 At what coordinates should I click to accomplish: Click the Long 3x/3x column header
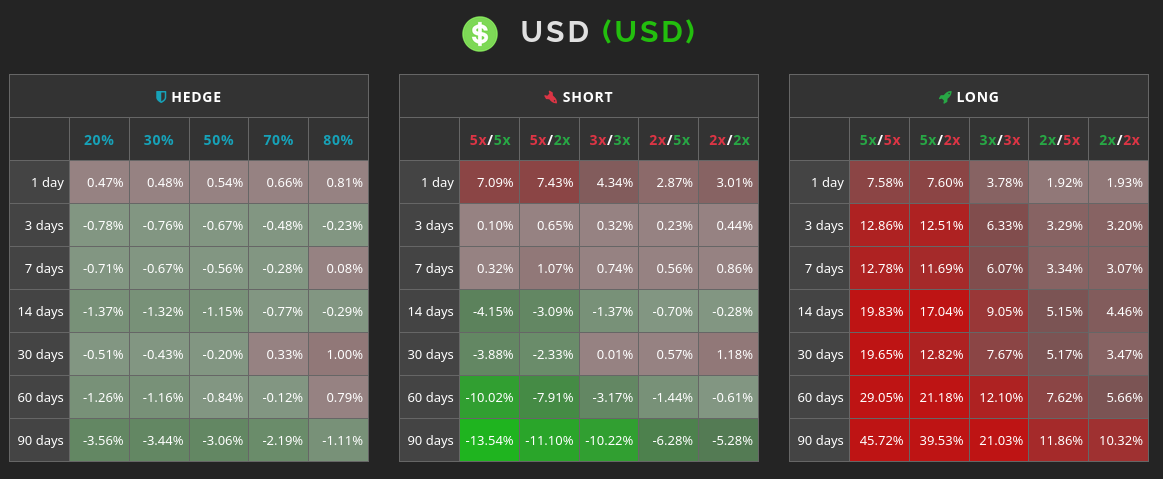(998, 139)
